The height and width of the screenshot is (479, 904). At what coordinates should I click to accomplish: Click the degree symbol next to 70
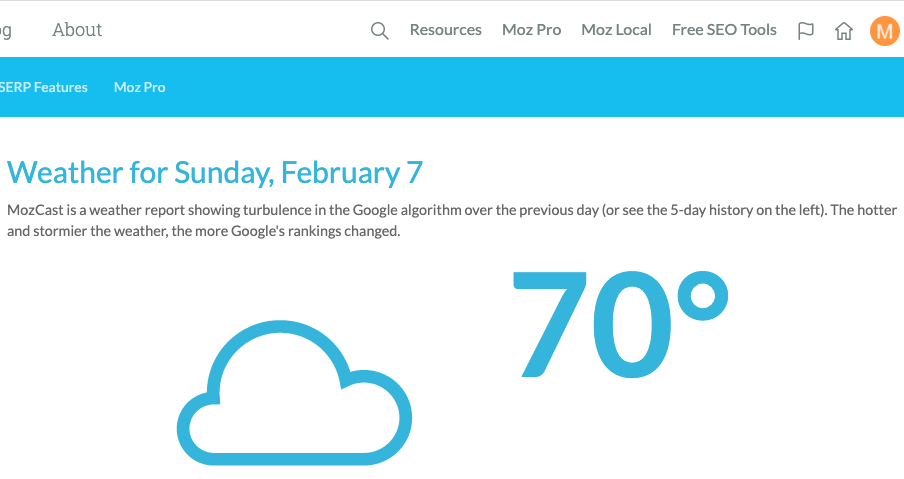pos(703,296)
